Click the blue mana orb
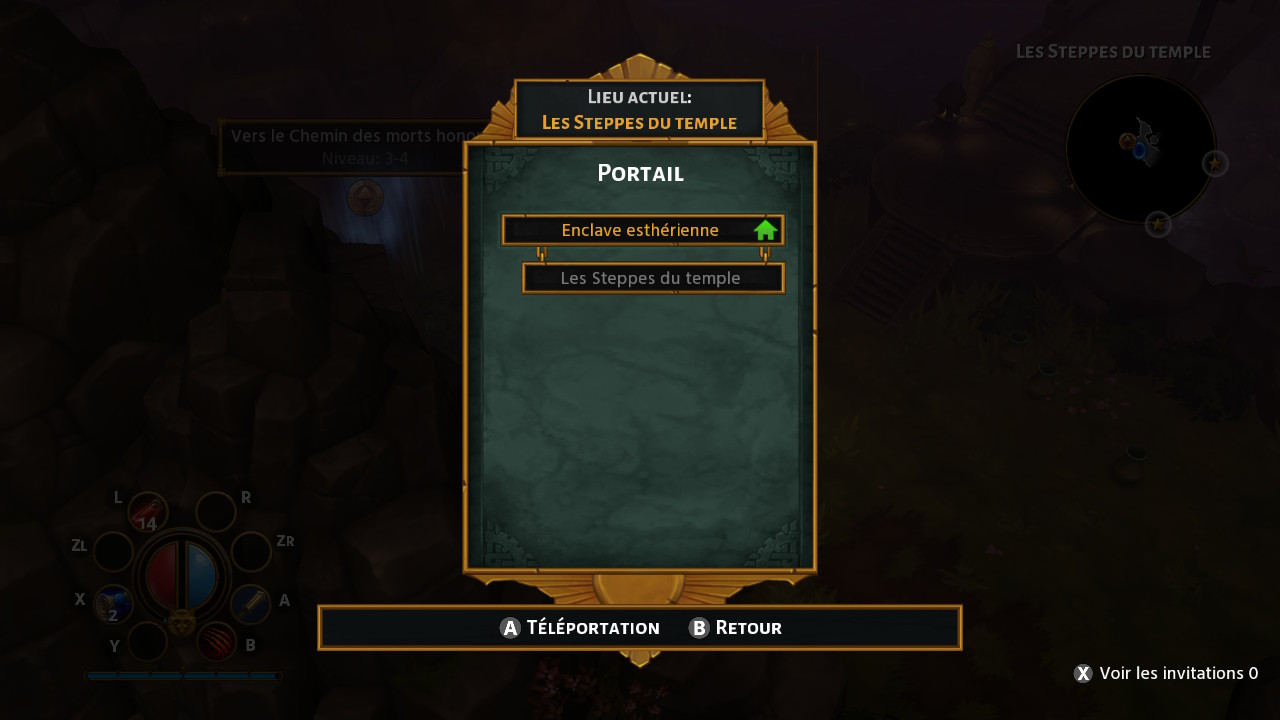This screenshot has height=720, width=1280. (201, 575)
